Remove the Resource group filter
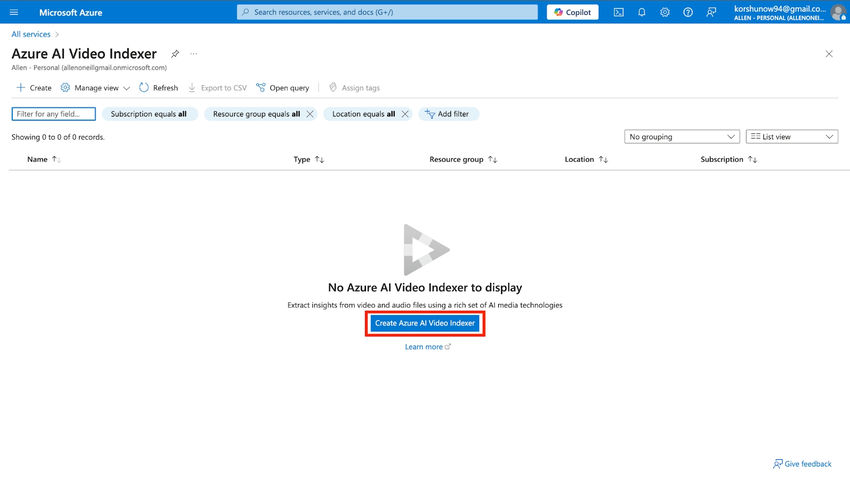 (x=310, y=114)
